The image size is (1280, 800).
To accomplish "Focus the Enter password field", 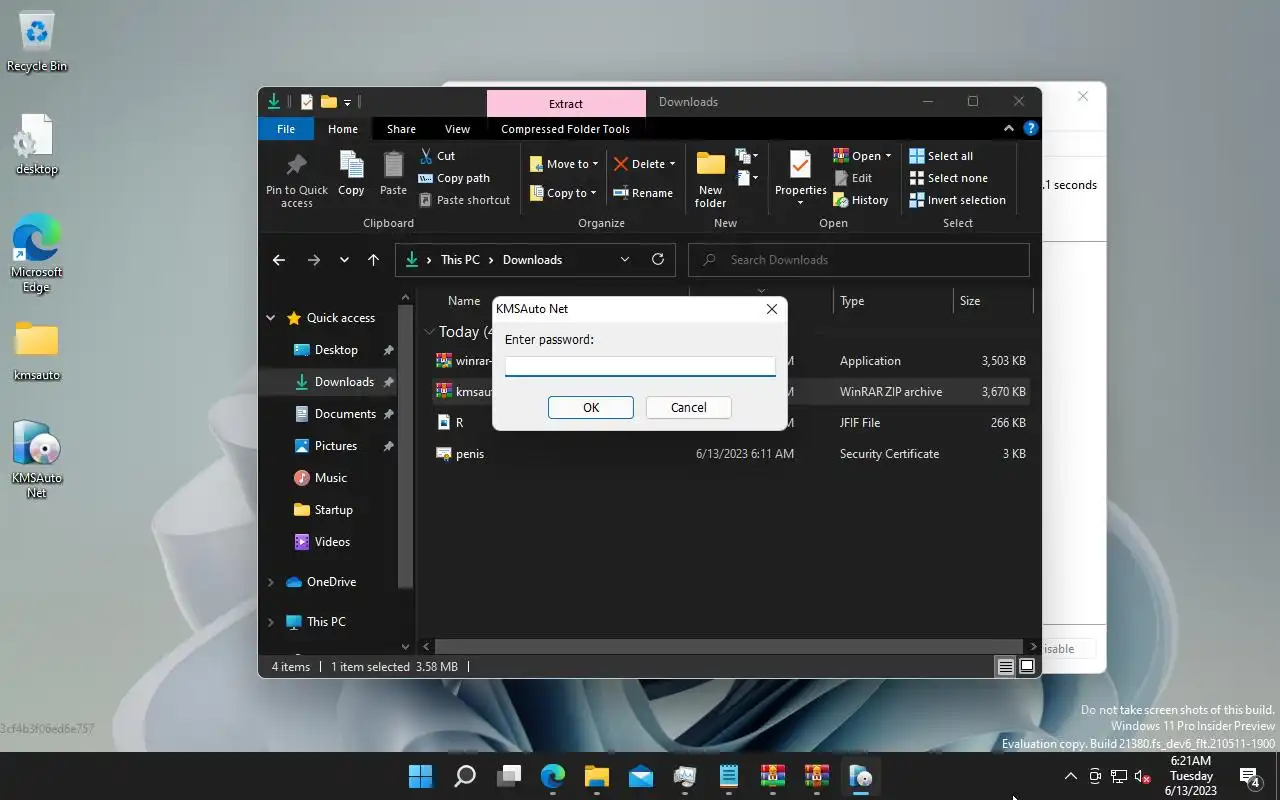I will pyautogui.click(x=640, y=366).
